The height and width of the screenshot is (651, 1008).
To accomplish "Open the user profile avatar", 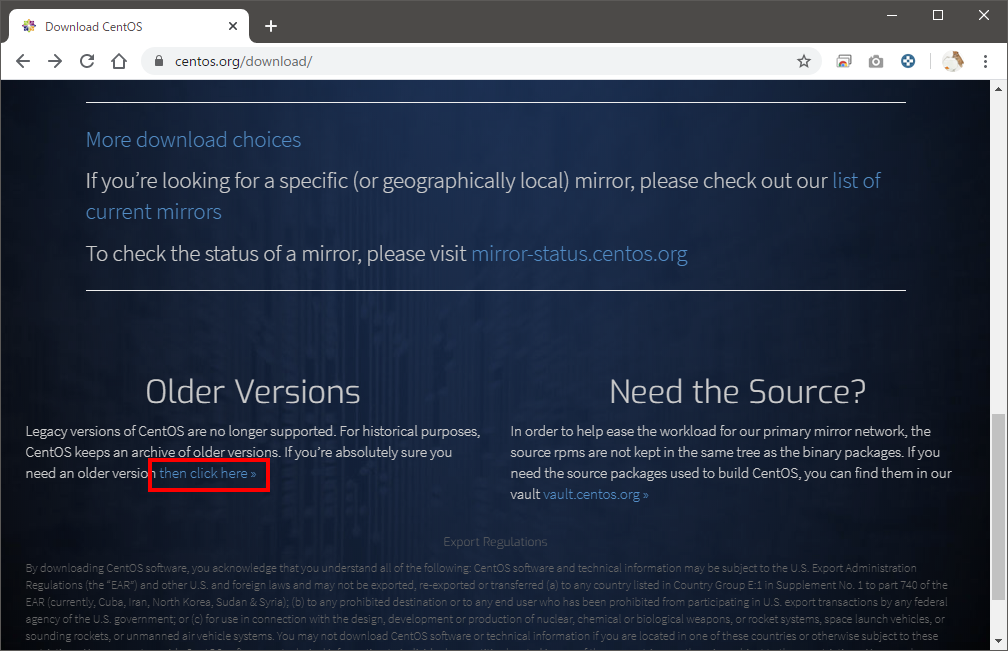I will [953, 61].
